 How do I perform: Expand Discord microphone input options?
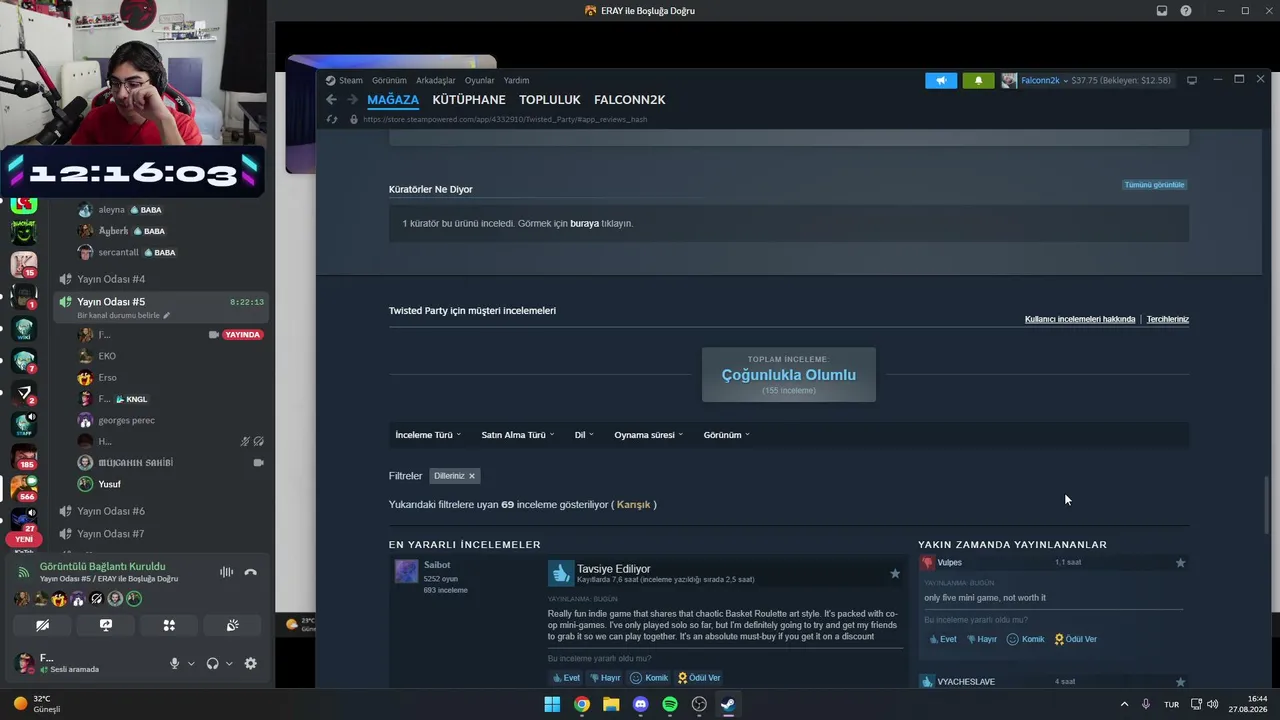coord(191,664)
